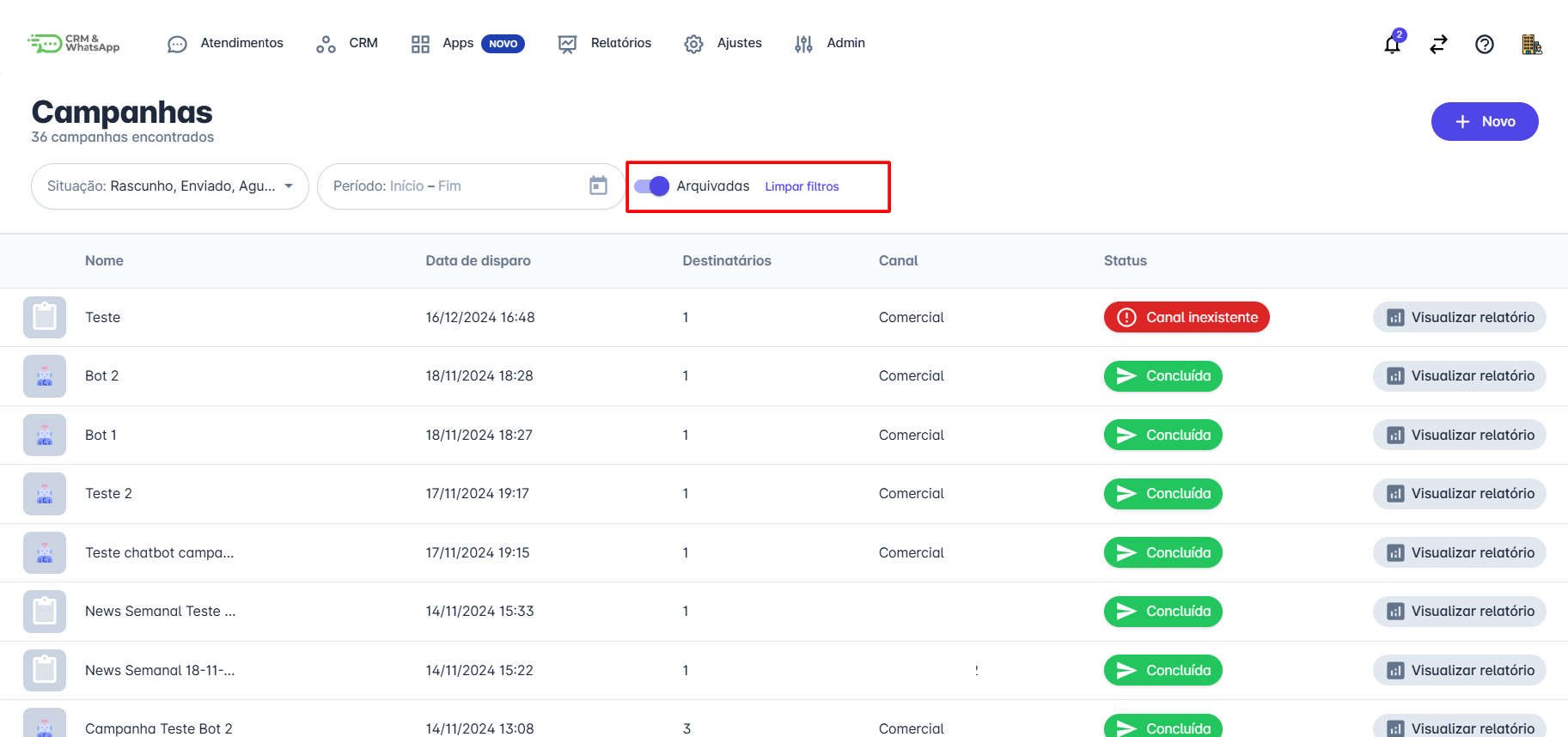The image size is (1568, 737).
Task: Go to Atendimentos in the navigation
Action: [x=225, y=43]
